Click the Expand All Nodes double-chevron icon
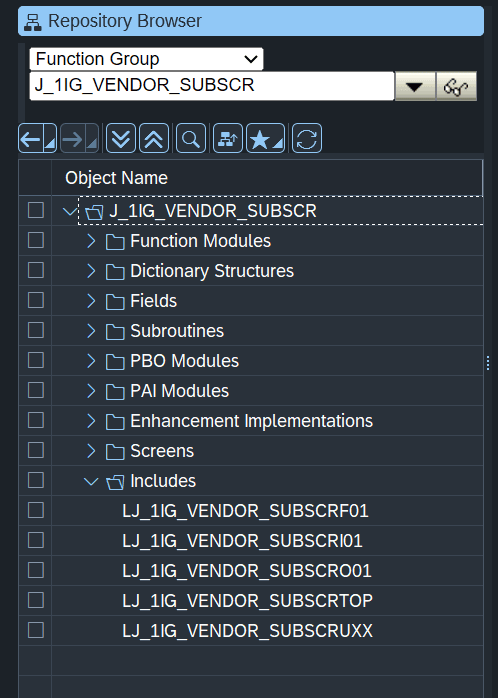The image size is (498, 698). pyautogui.click(x=121, y=138)
